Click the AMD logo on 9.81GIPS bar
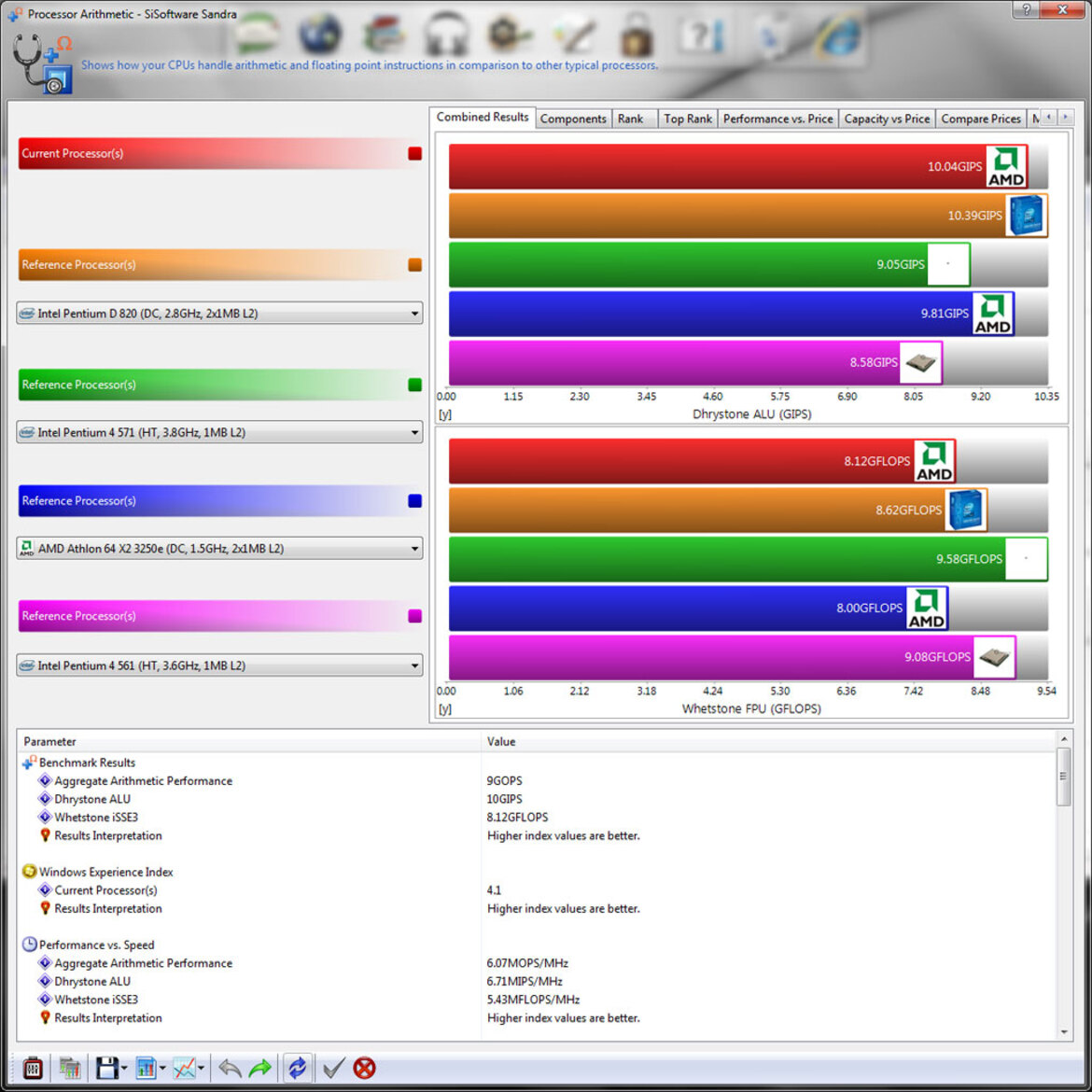This screenshot has width=1092, height=1092. pyautogui.click(x=992, y=314)
